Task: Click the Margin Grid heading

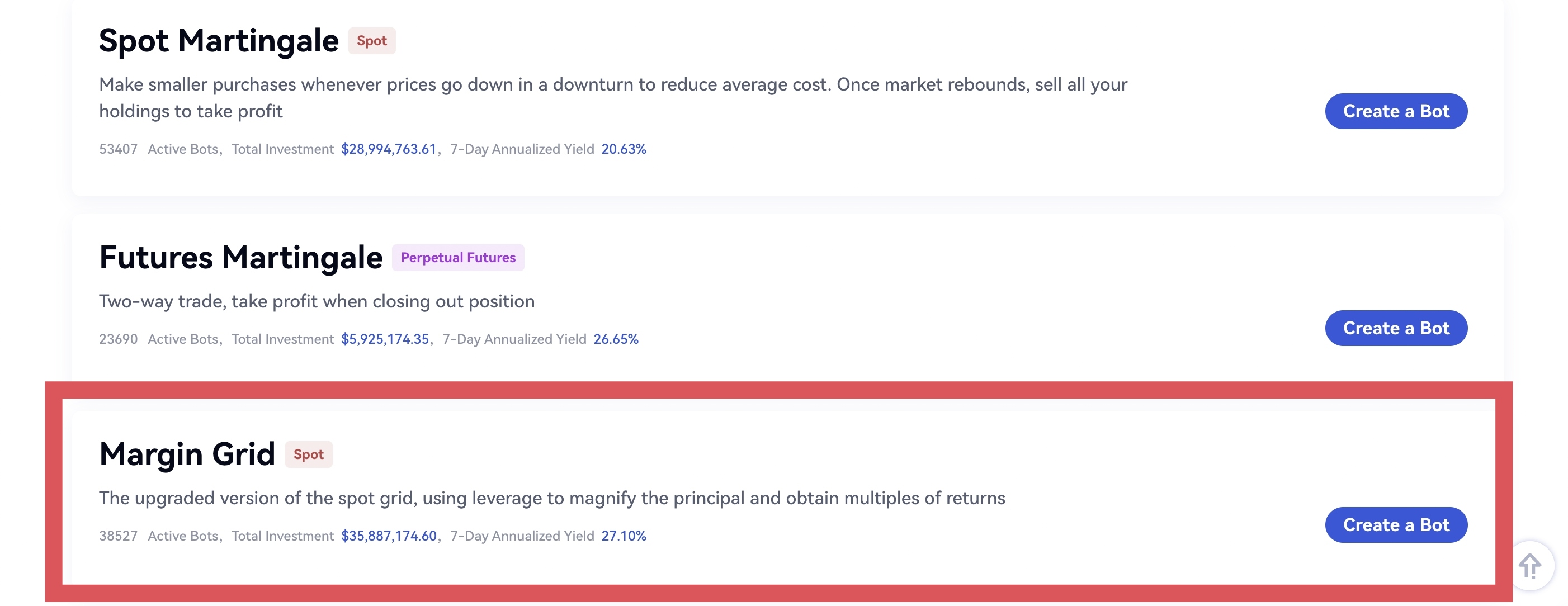Action: [187, 454]
